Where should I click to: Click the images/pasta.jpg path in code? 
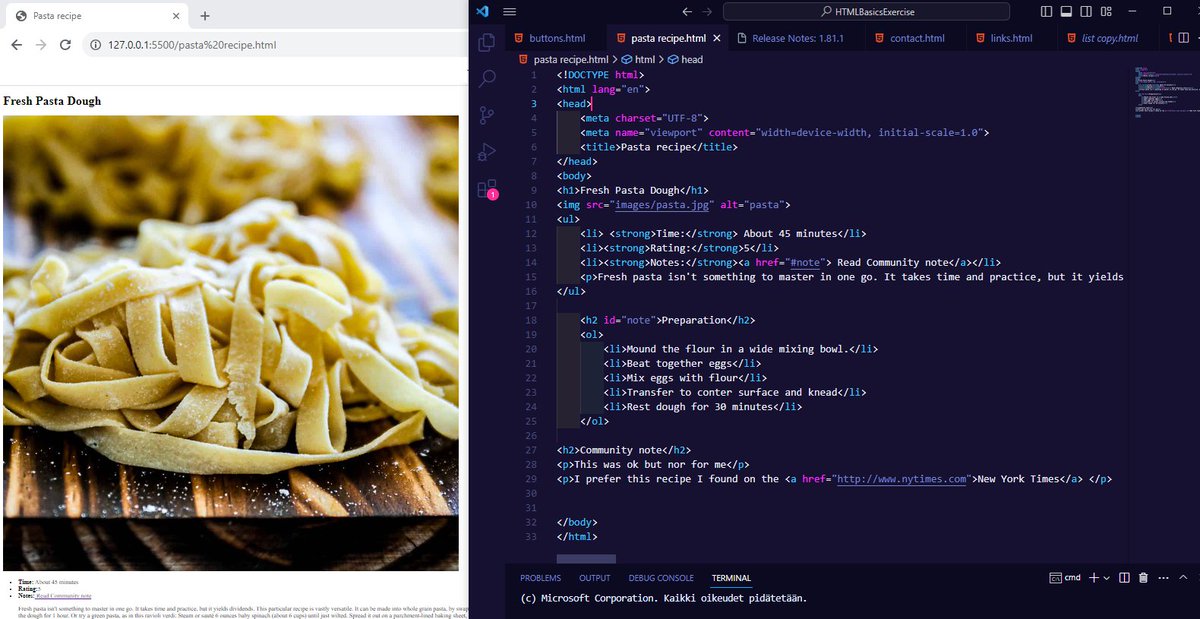pos(664,205)
